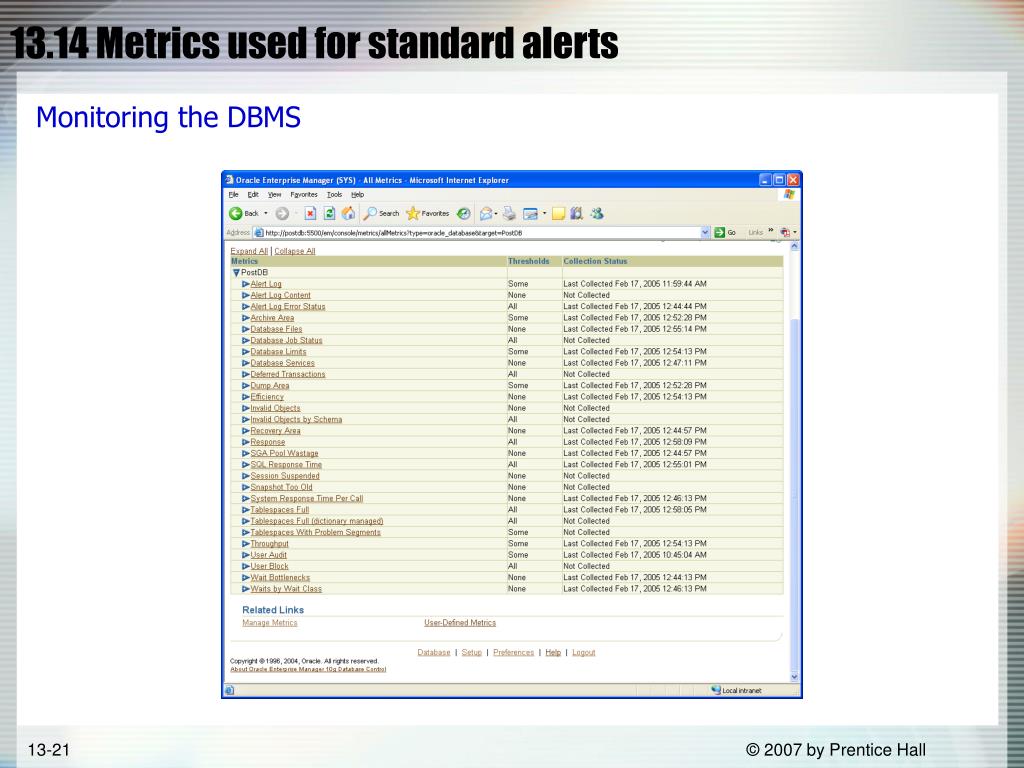
Task: Open the View menu
Action: pos(274,195)
